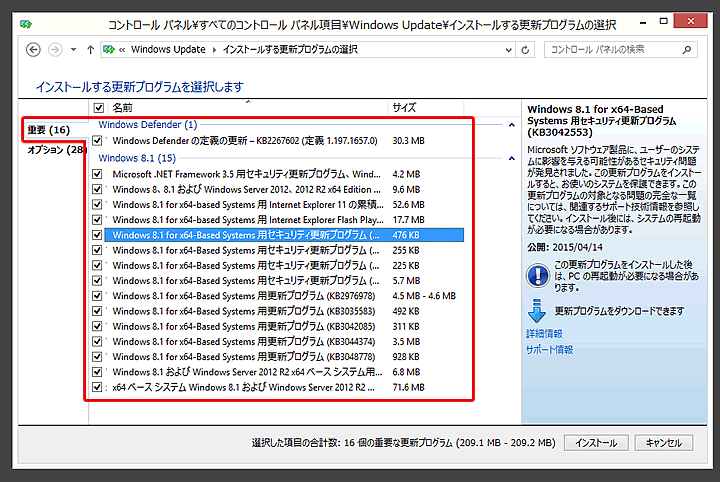Uncheck the KB3035583 update checkbox

click(97, 311)
